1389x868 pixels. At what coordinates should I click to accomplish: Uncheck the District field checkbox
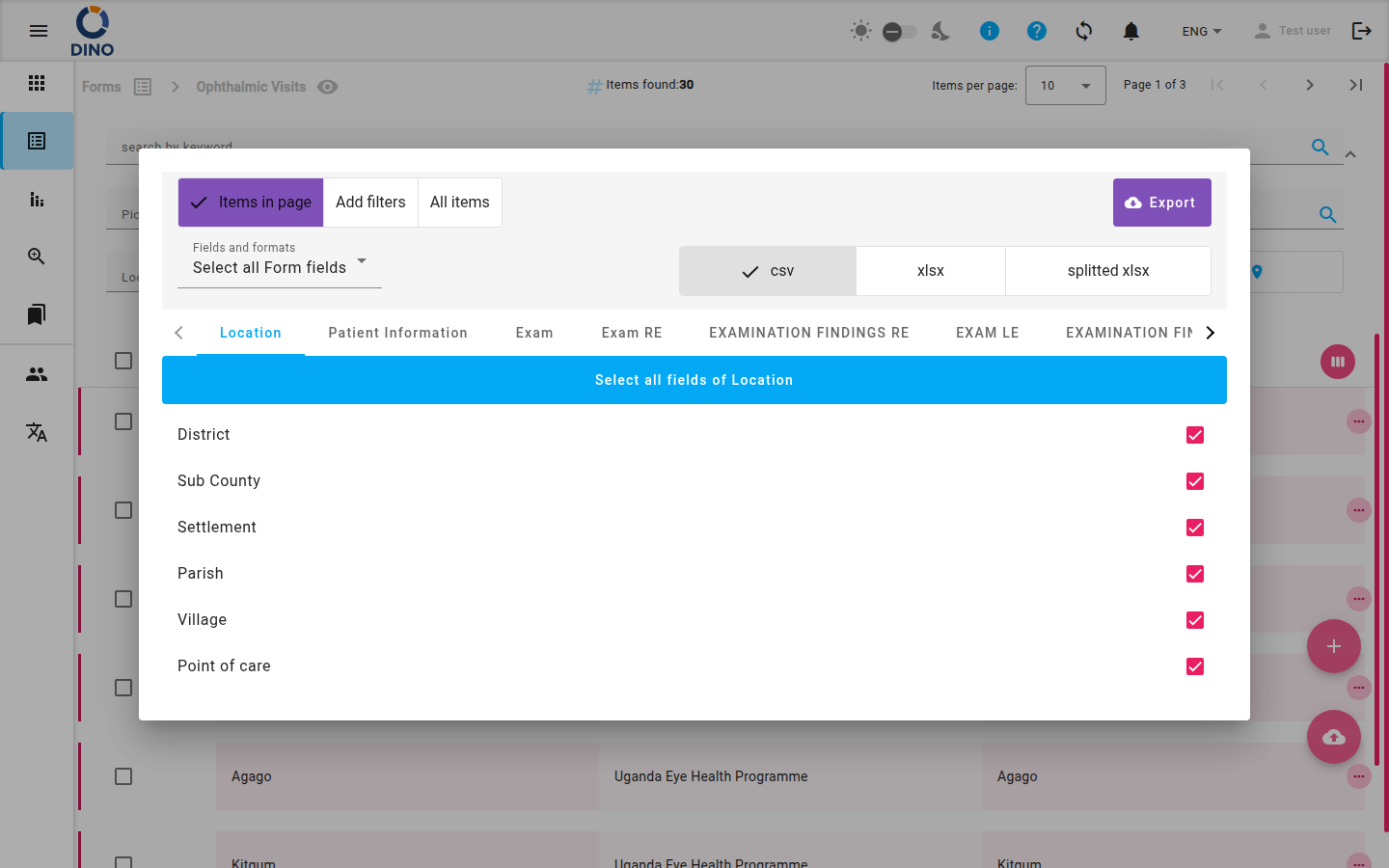coord(1195,435)
